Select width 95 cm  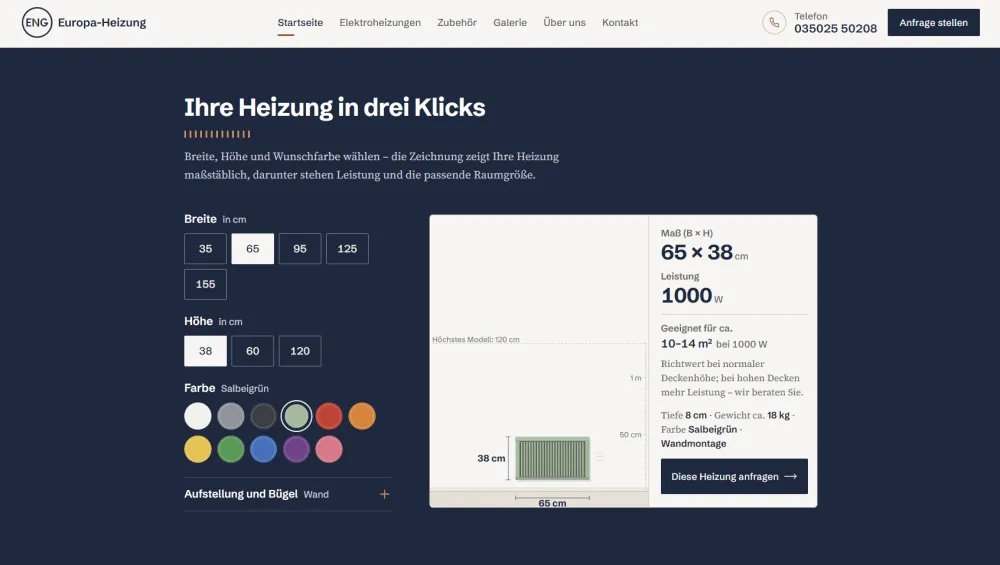300,249
